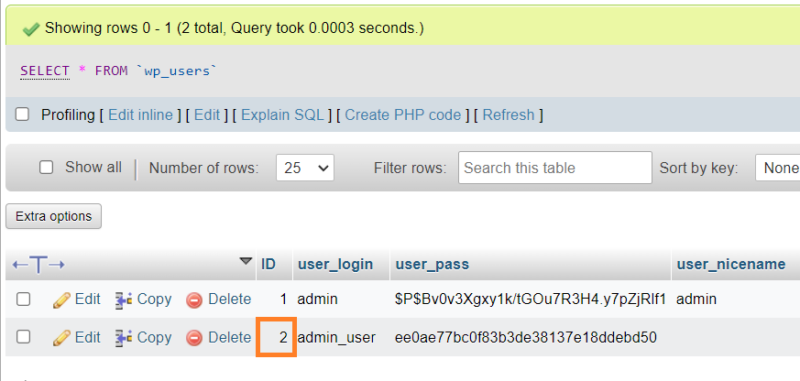This screenshot has height=381, width=800.
Task: Focus the Search this table field
Action: point(555,167)
